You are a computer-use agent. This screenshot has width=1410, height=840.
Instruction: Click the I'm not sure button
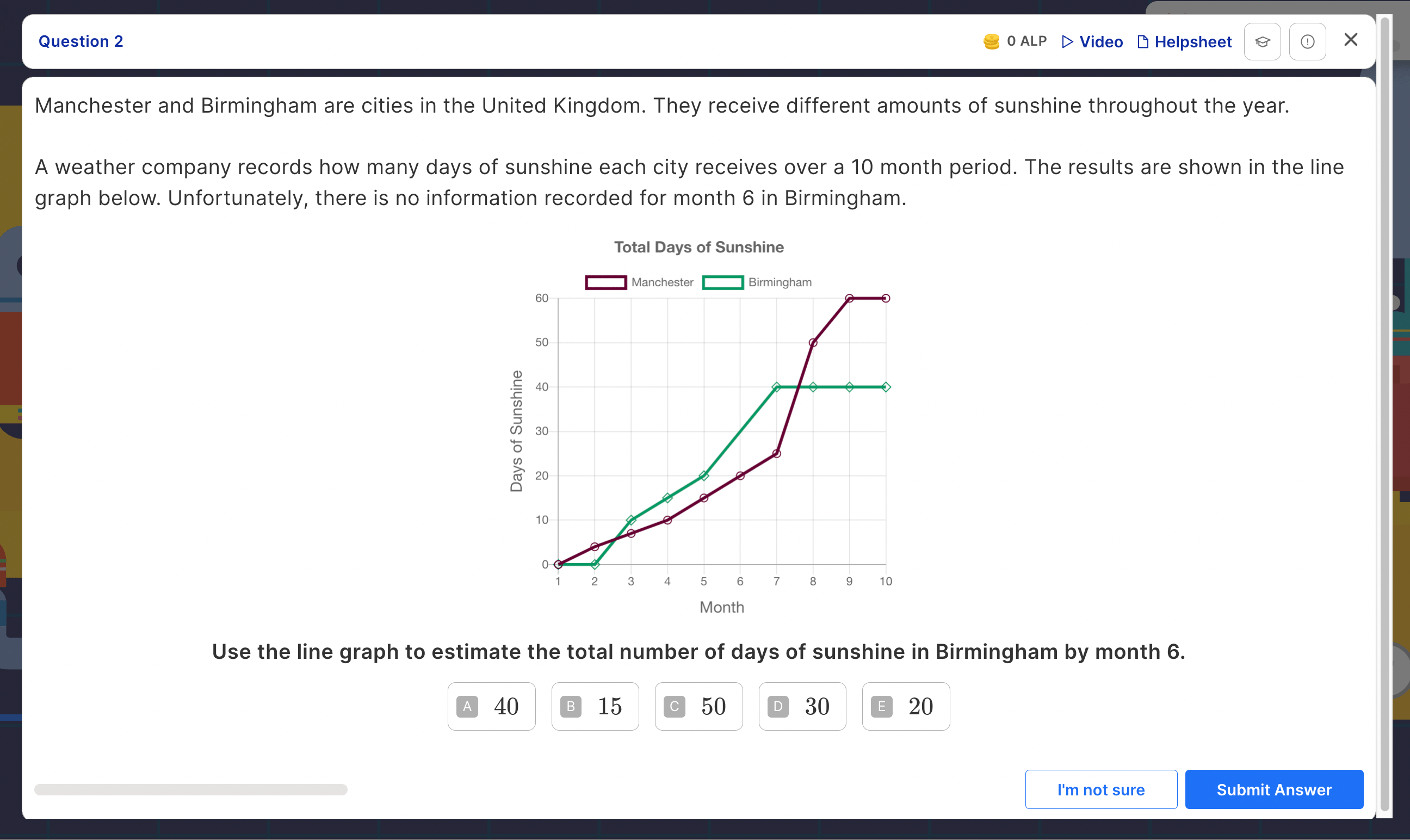(1100, 789)
